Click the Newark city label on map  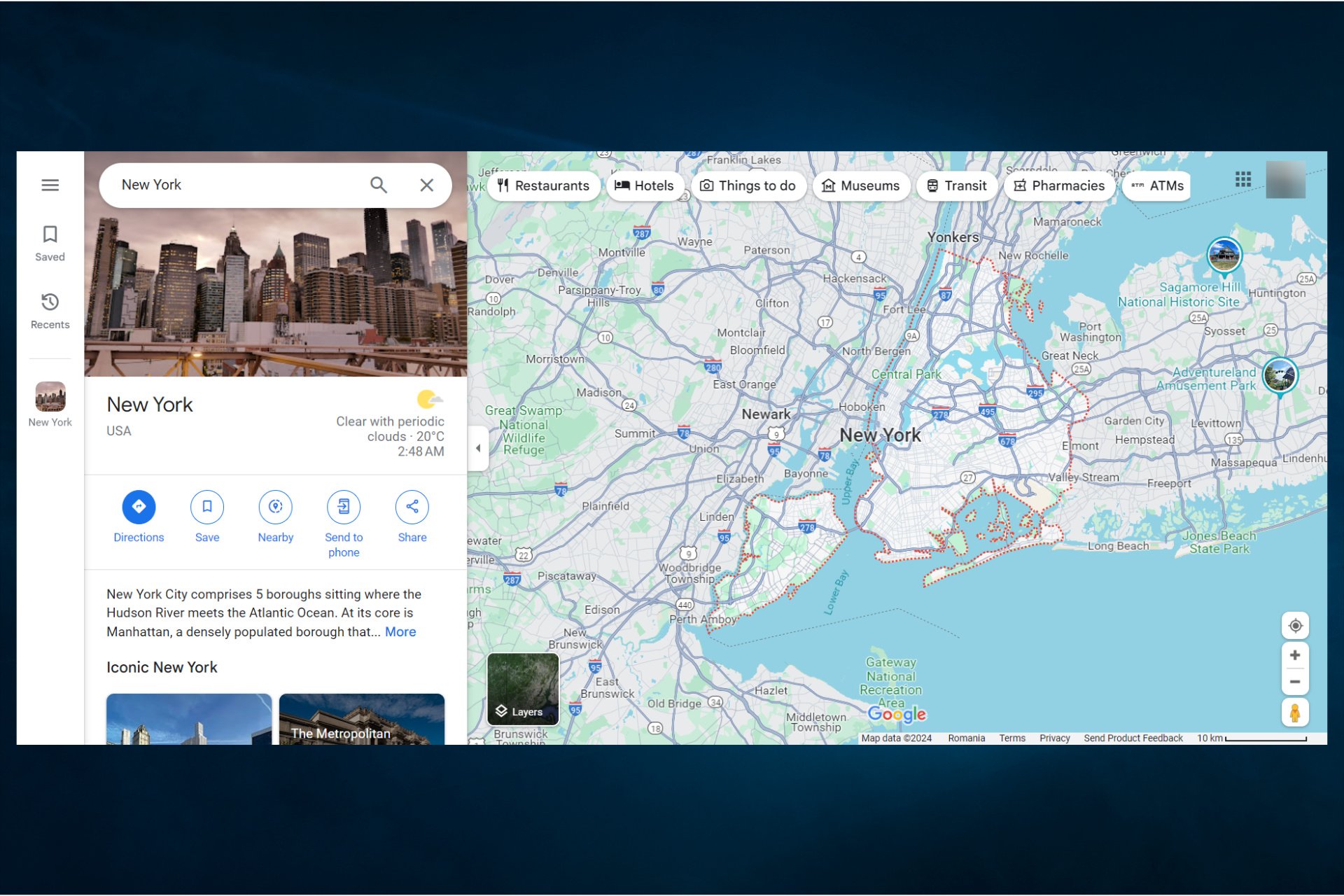766,414
